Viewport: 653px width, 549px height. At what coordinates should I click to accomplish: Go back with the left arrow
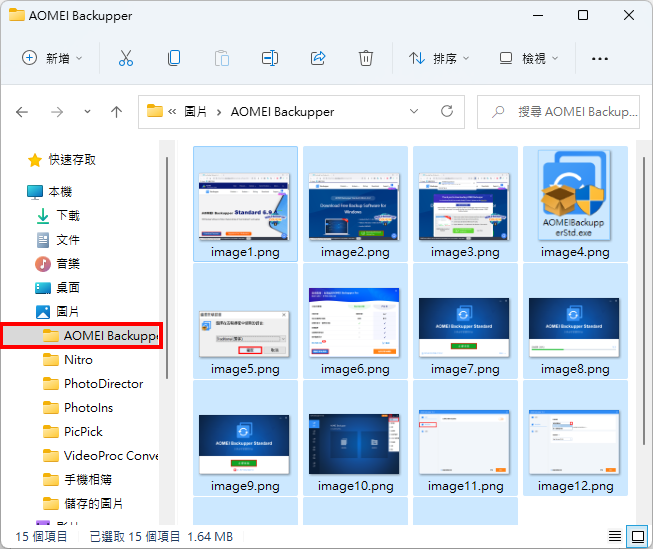pyautogui.click(x=22, y=112)
